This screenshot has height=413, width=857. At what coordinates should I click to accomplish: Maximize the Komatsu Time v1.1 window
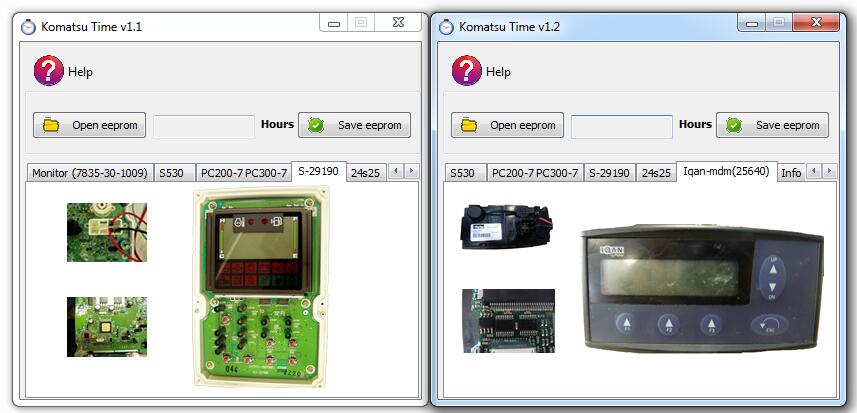pyautogui.click(x=361, y=23)
